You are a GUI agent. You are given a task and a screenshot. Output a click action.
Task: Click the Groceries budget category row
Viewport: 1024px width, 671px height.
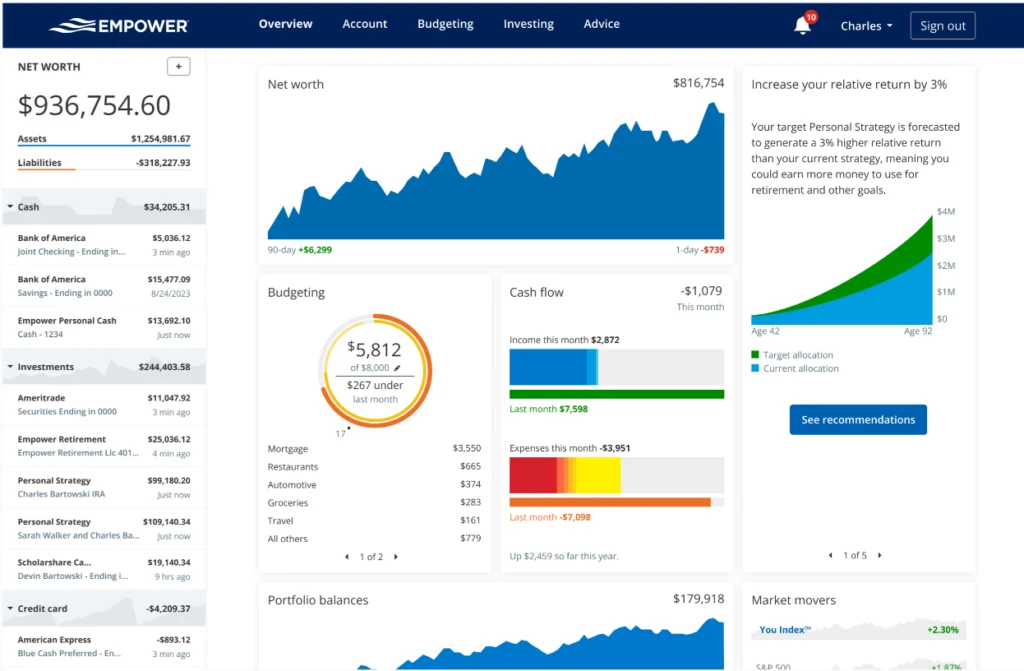374,502
